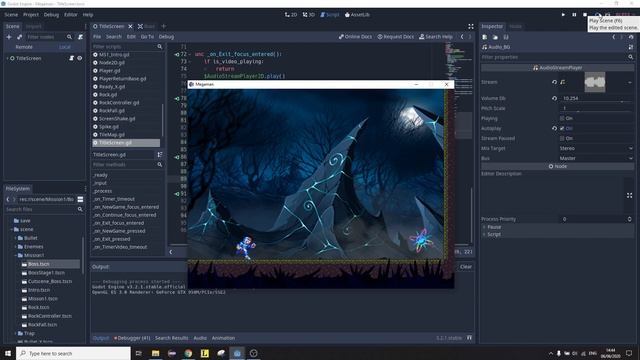Toggle visibility of the TitleScreen node
This screenshot has width=640, height=360.
[x=80, y=58]
